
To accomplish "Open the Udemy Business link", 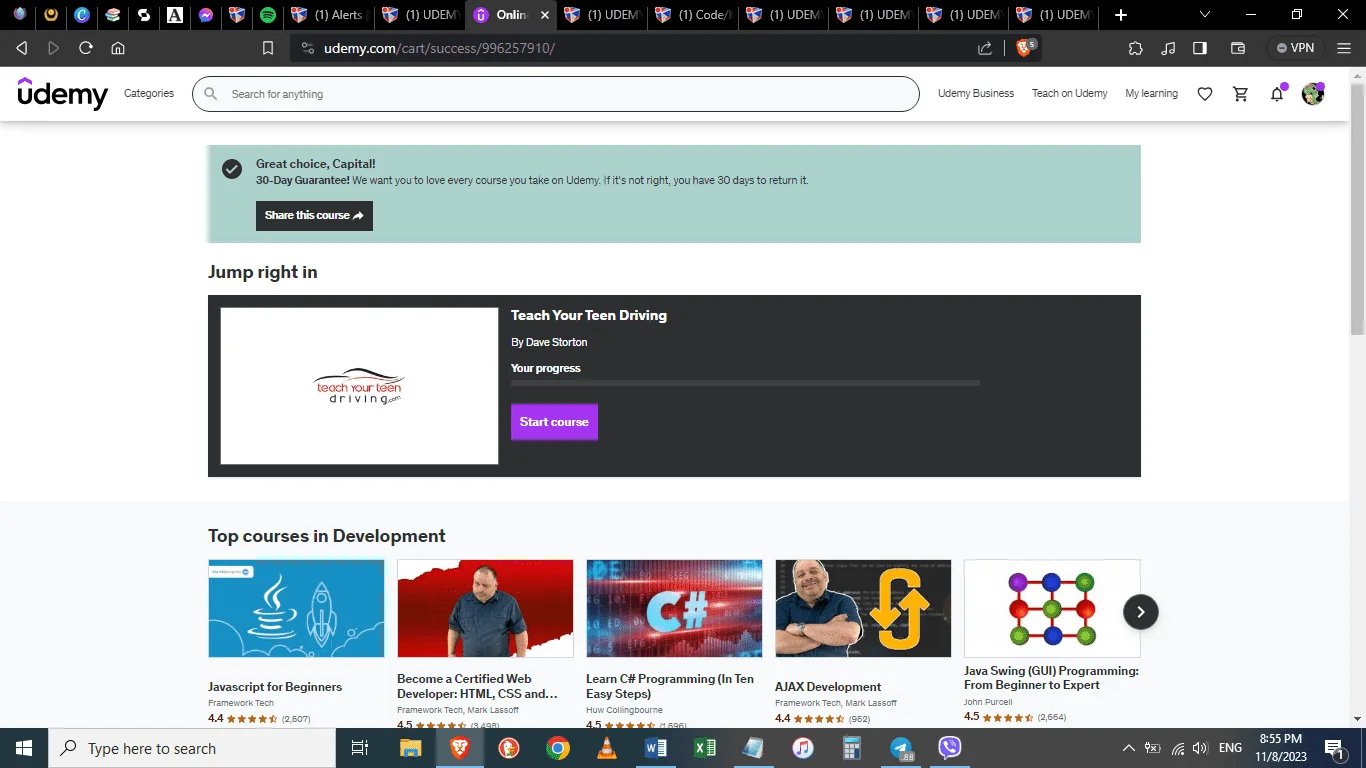I will tap(976, 94).
